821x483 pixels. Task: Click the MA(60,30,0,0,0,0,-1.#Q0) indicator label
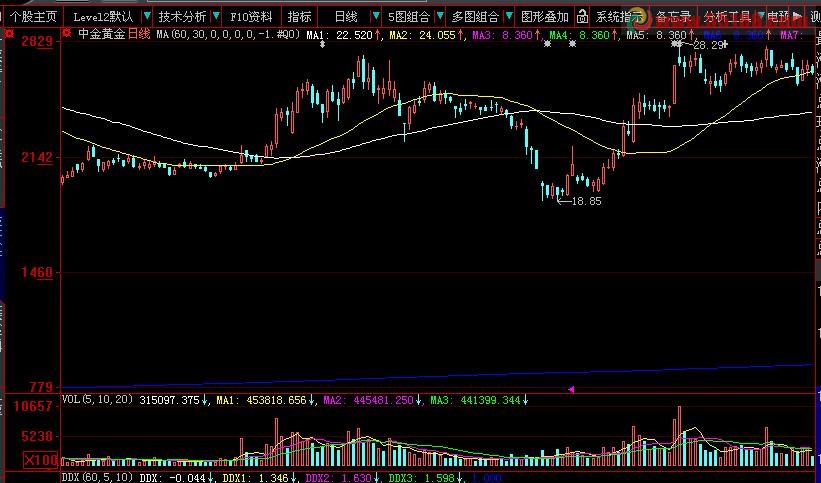228,34
